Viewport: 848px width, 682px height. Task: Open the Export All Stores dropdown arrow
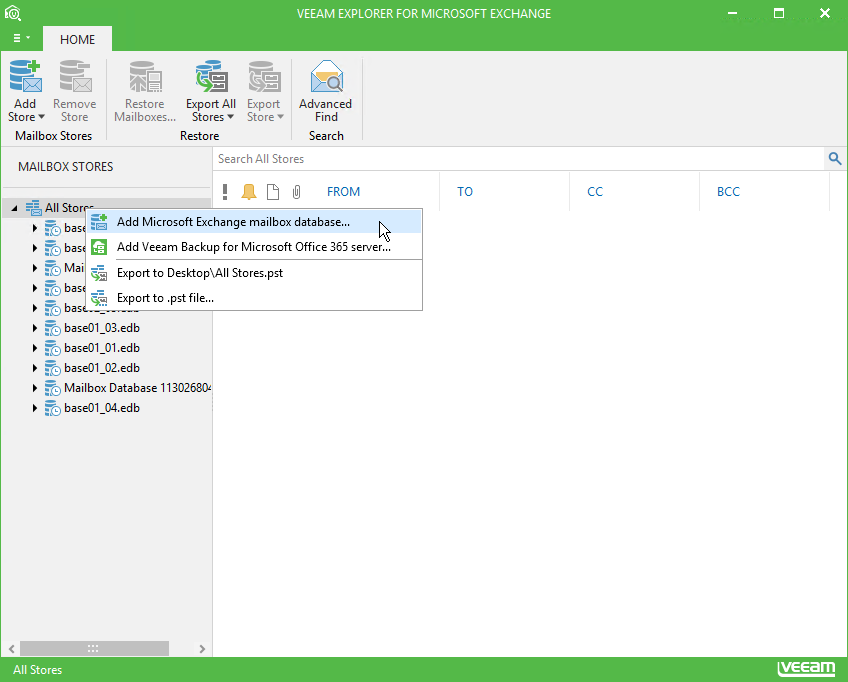pos(230,117)
